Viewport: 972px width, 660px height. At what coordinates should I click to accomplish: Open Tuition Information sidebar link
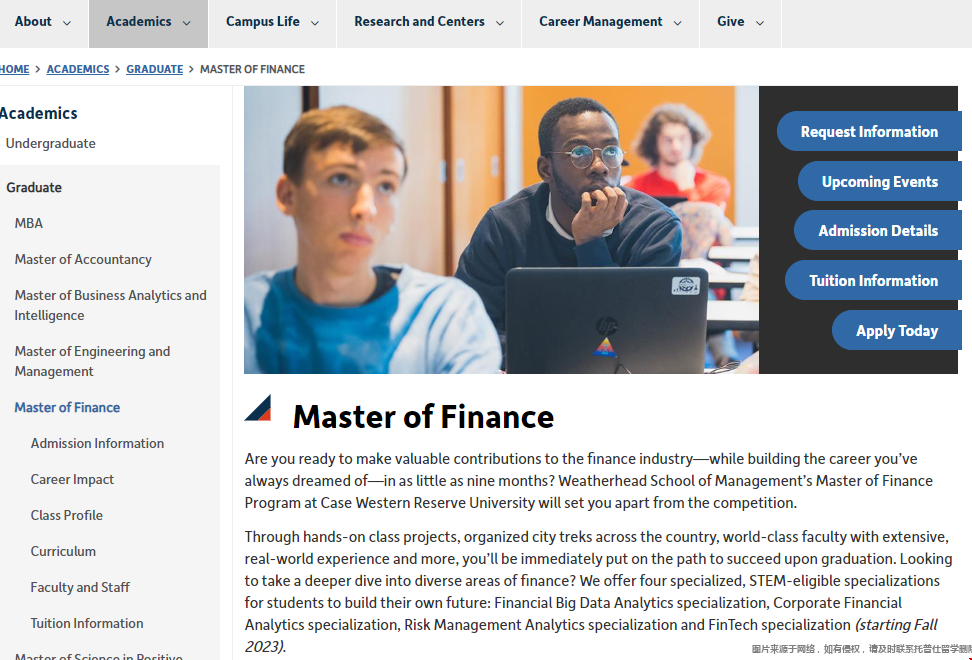click(x=87, y=623)
